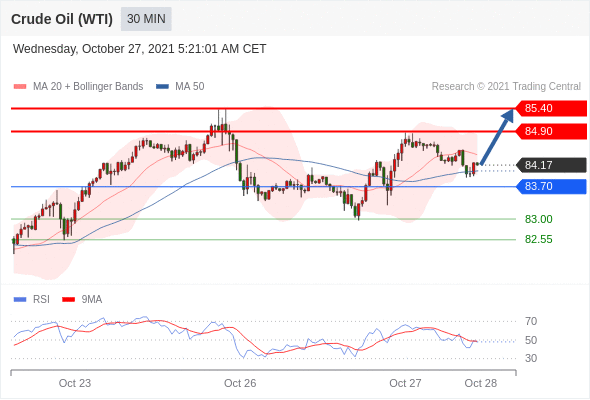
Task: Toggle the MA 50 legend entry
Action: point(180,87)
